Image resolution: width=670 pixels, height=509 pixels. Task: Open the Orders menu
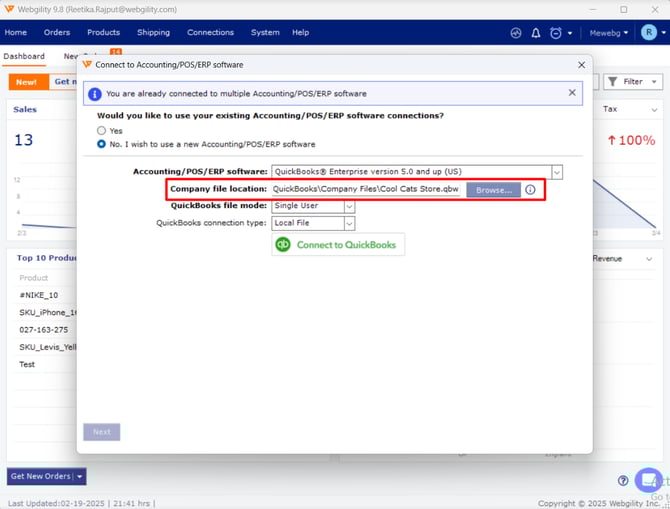point(56,33)
